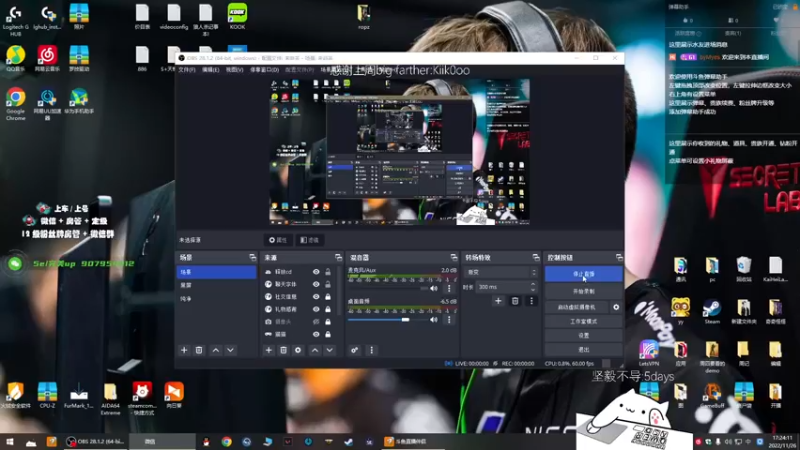The width and height of the screenshot is (800, 450).
Task: Click 停止直播 stop streaming button
Action: click(x=583, y=274)
